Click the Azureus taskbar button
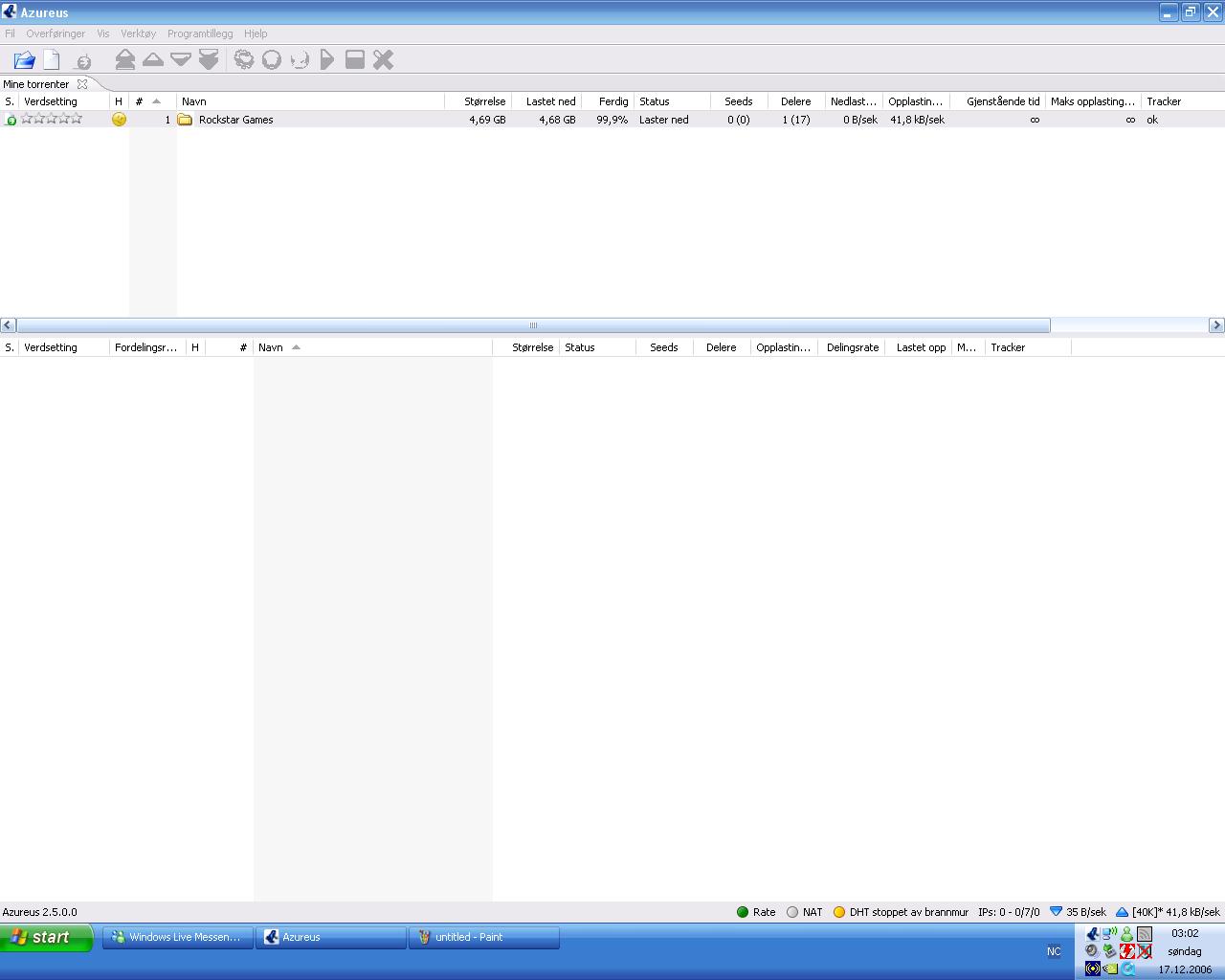This screenshot has width=1225, height=980. 330,937
